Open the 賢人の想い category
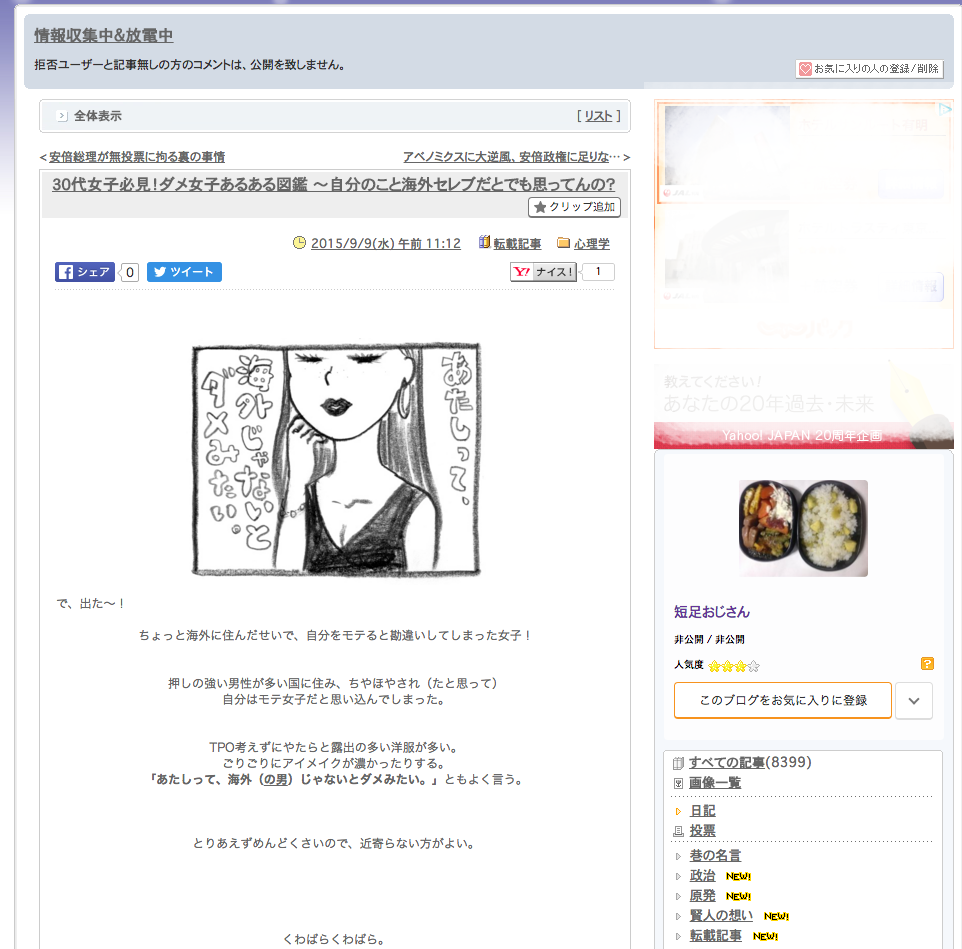The image size is (962, 949). point(721,915)
